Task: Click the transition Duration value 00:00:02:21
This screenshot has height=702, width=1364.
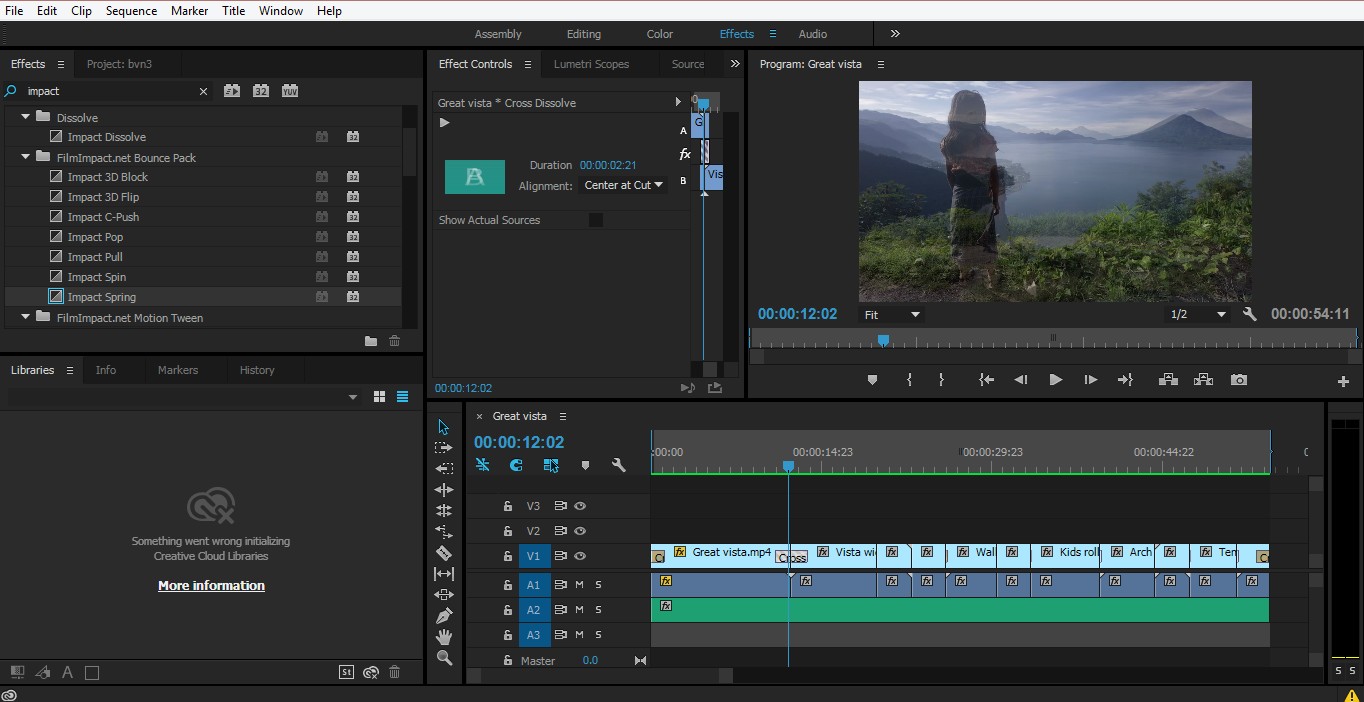Action: 608,165
